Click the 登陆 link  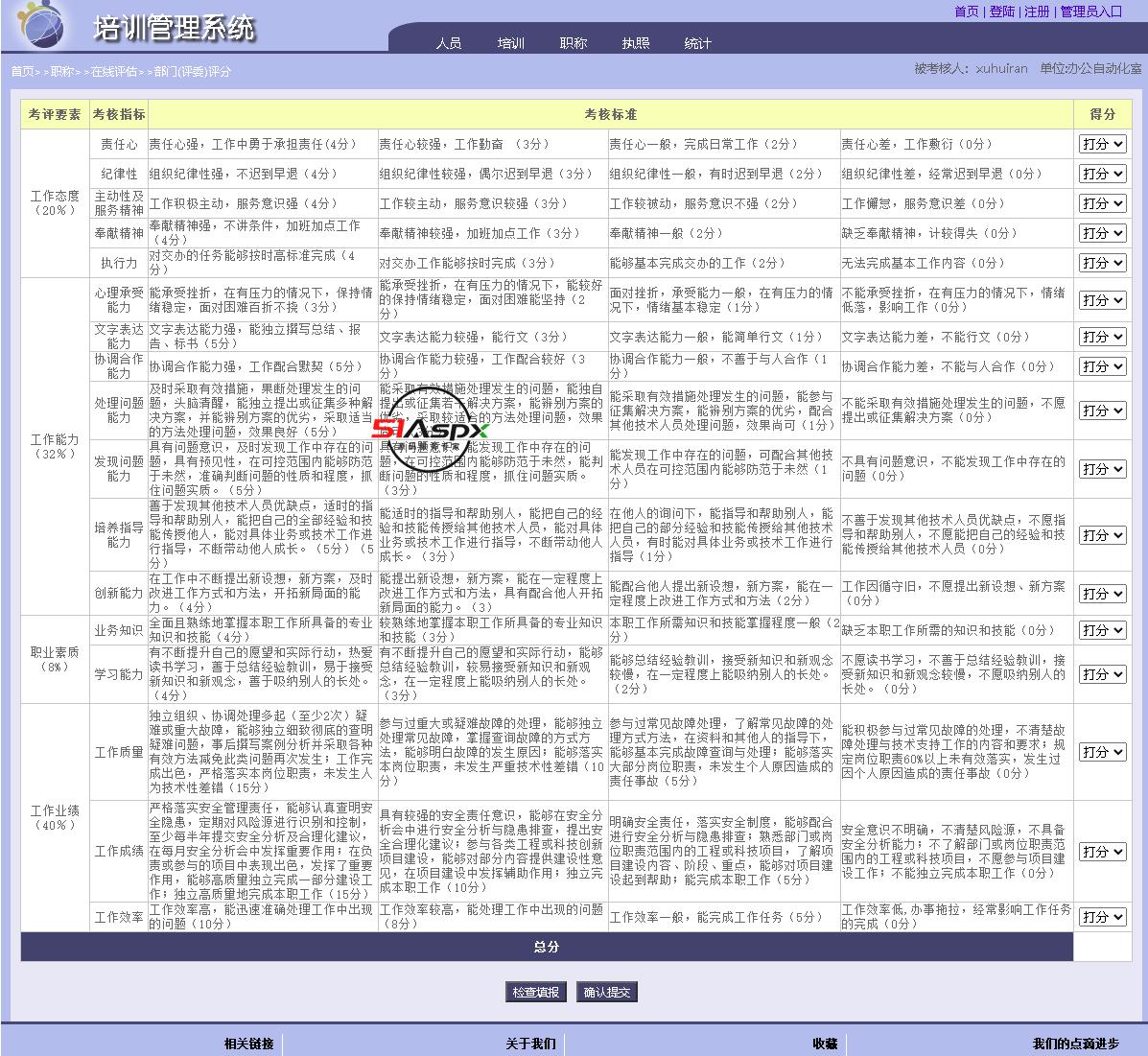pos(1001,12)
